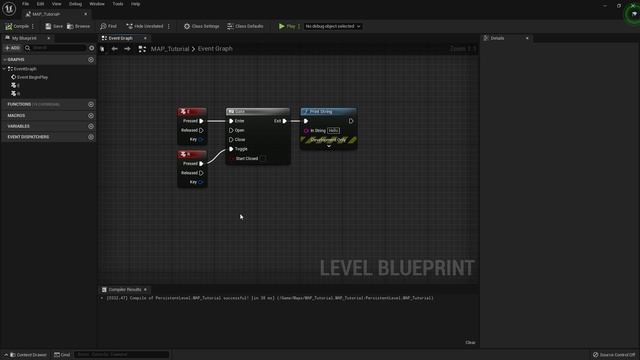640x360 pixels.
Task: Select the Gate node header
Action: (258, 111)
